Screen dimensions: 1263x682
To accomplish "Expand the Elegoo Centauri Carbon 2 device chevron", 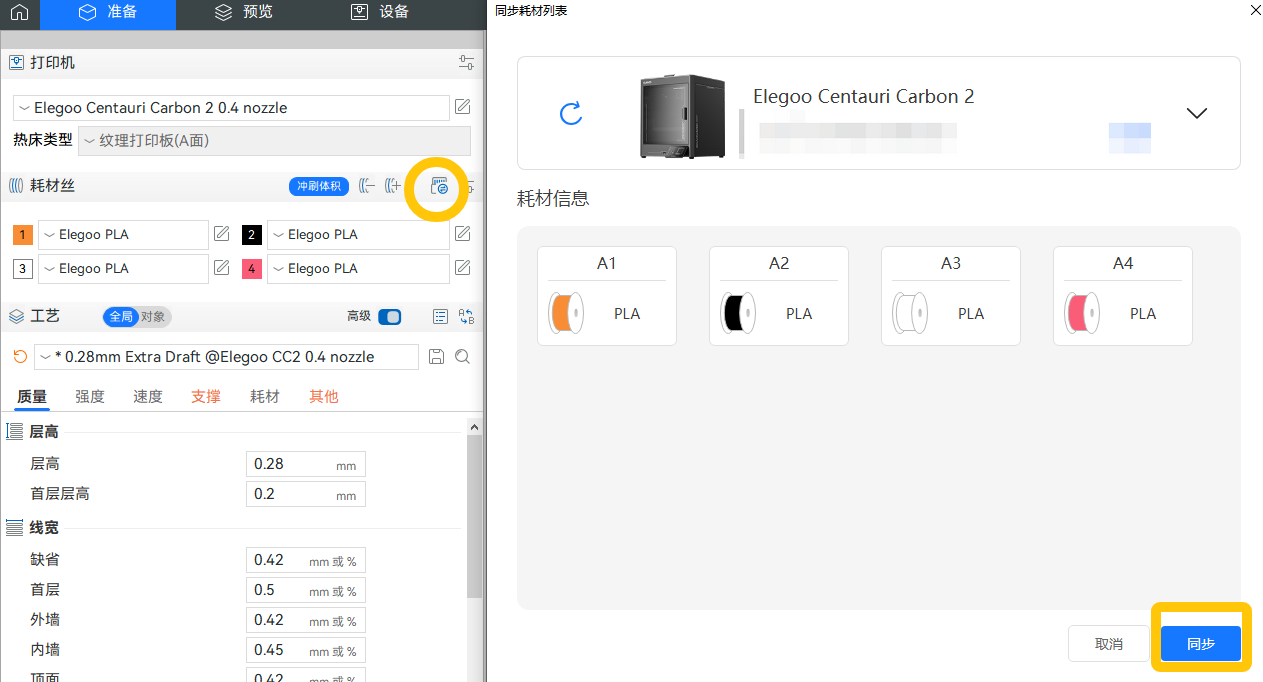I will pyautogui.click(x=1197, y=113).
